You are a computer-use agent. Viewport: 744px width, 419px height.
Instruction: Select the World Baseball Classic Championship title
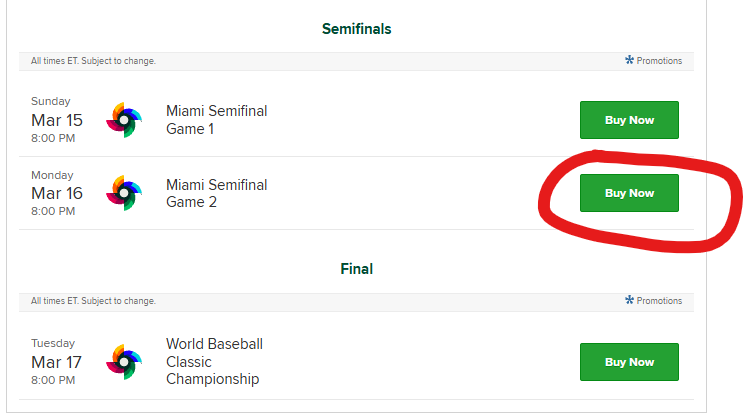pyautogui.click(x=214, y=362)
